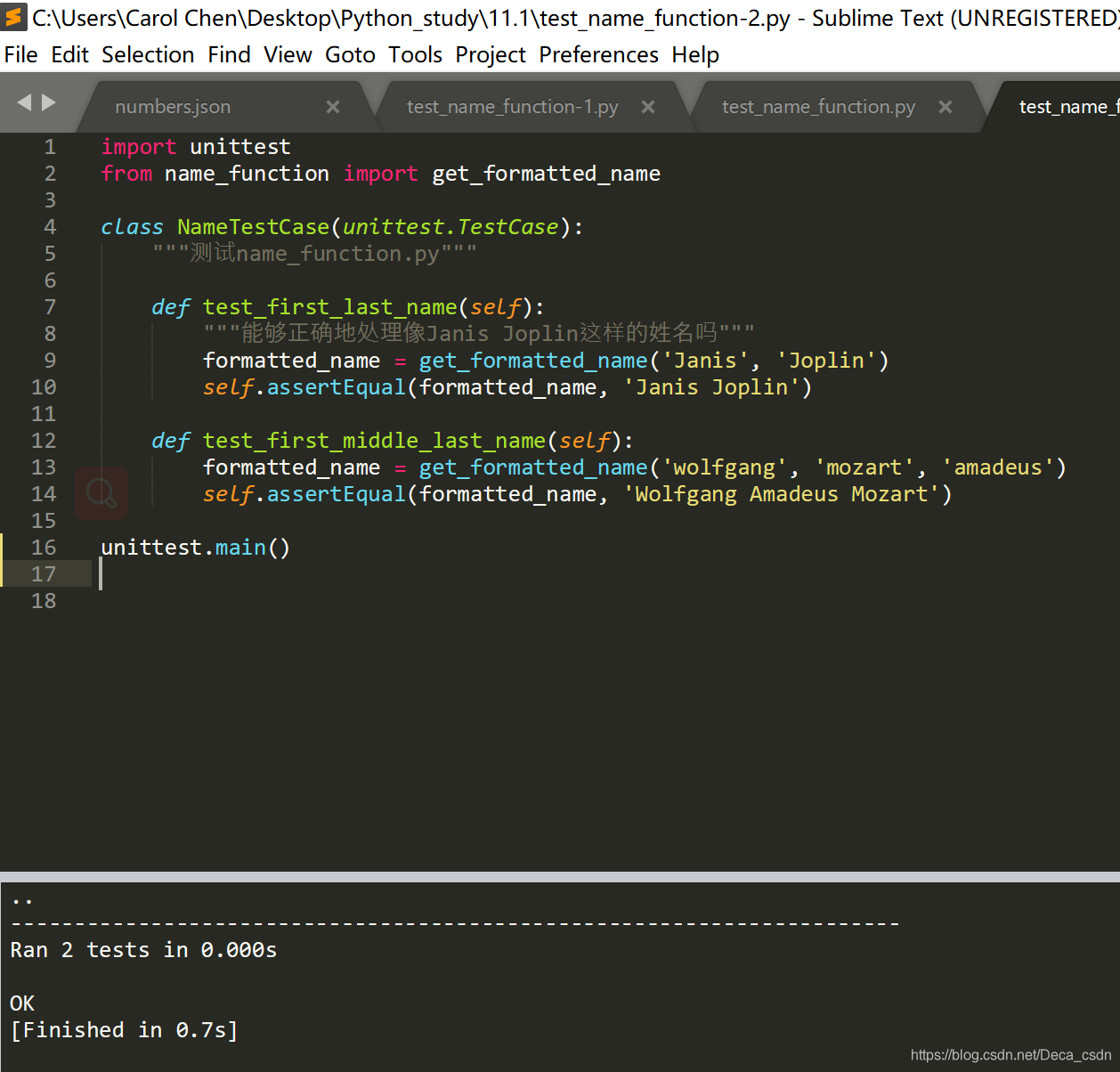Viewport: 1120px width, 1072px height.
Task: Click the magnifier icon near line 14
Action: click(x=101, y=492)
